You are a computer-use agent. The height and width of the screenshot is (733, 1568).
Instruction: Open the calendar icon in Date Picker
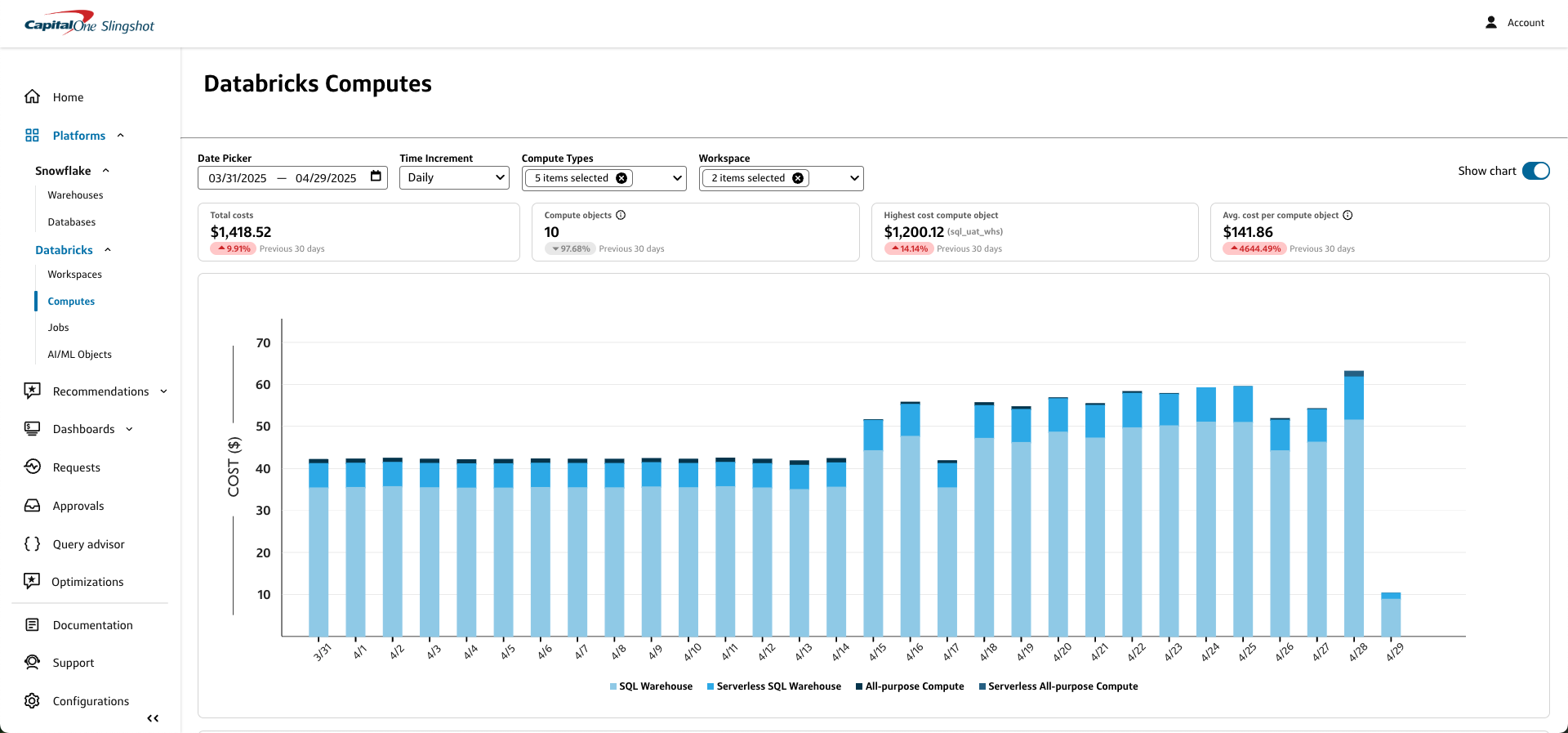coord(376,177)
